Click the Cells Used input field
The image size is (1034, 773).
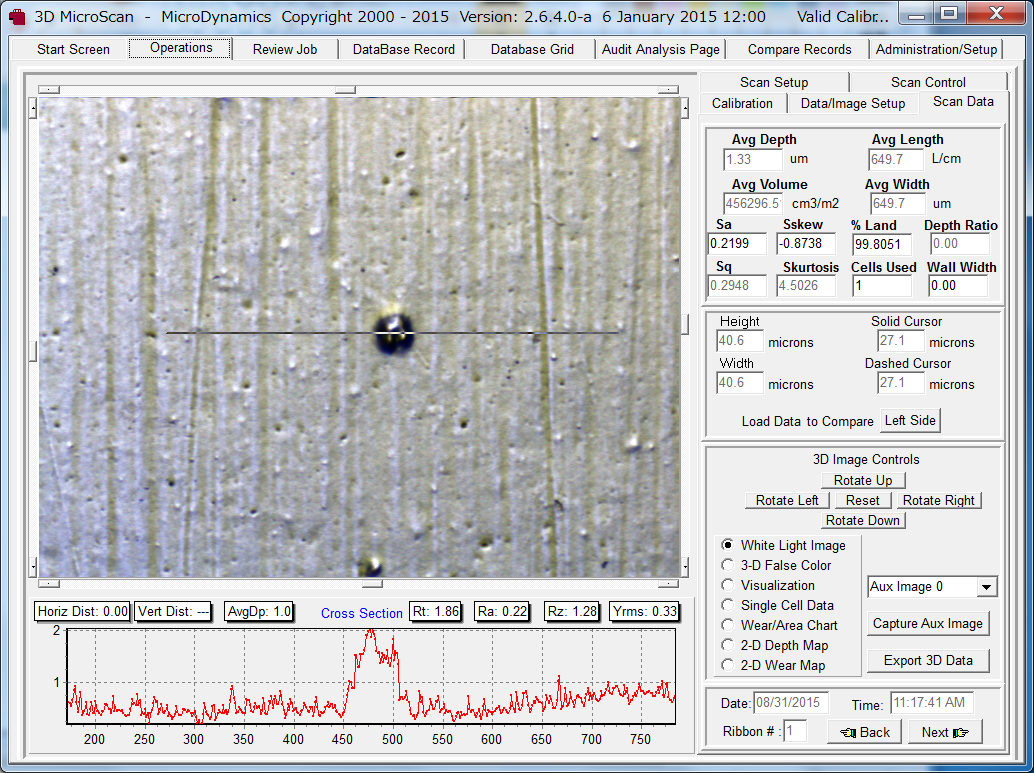click(x=884, y=286)
